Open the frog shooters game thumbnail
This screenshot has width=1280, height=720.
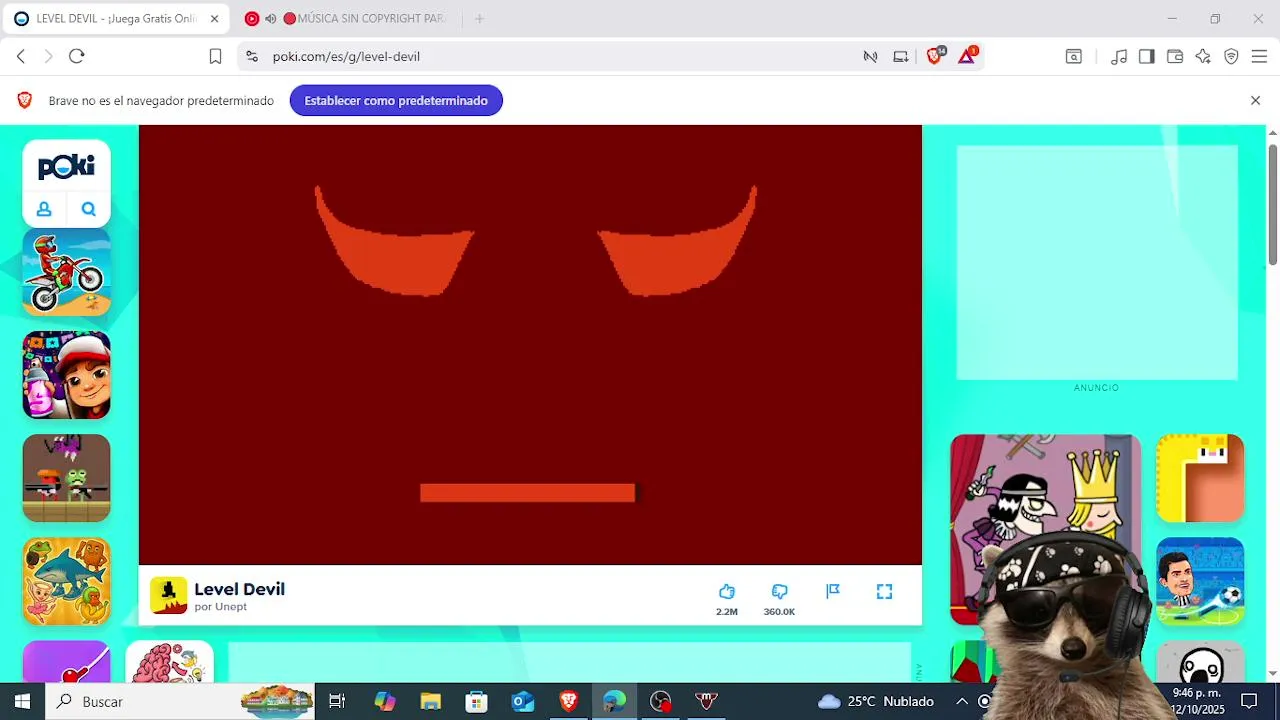(66, 478)
